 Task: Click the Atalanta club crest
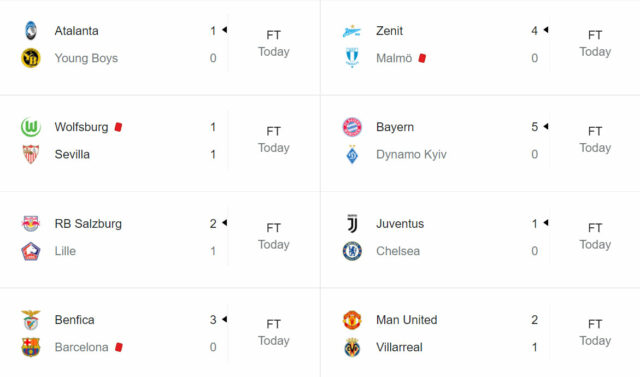pyautogui.click(x=31, y=31)
